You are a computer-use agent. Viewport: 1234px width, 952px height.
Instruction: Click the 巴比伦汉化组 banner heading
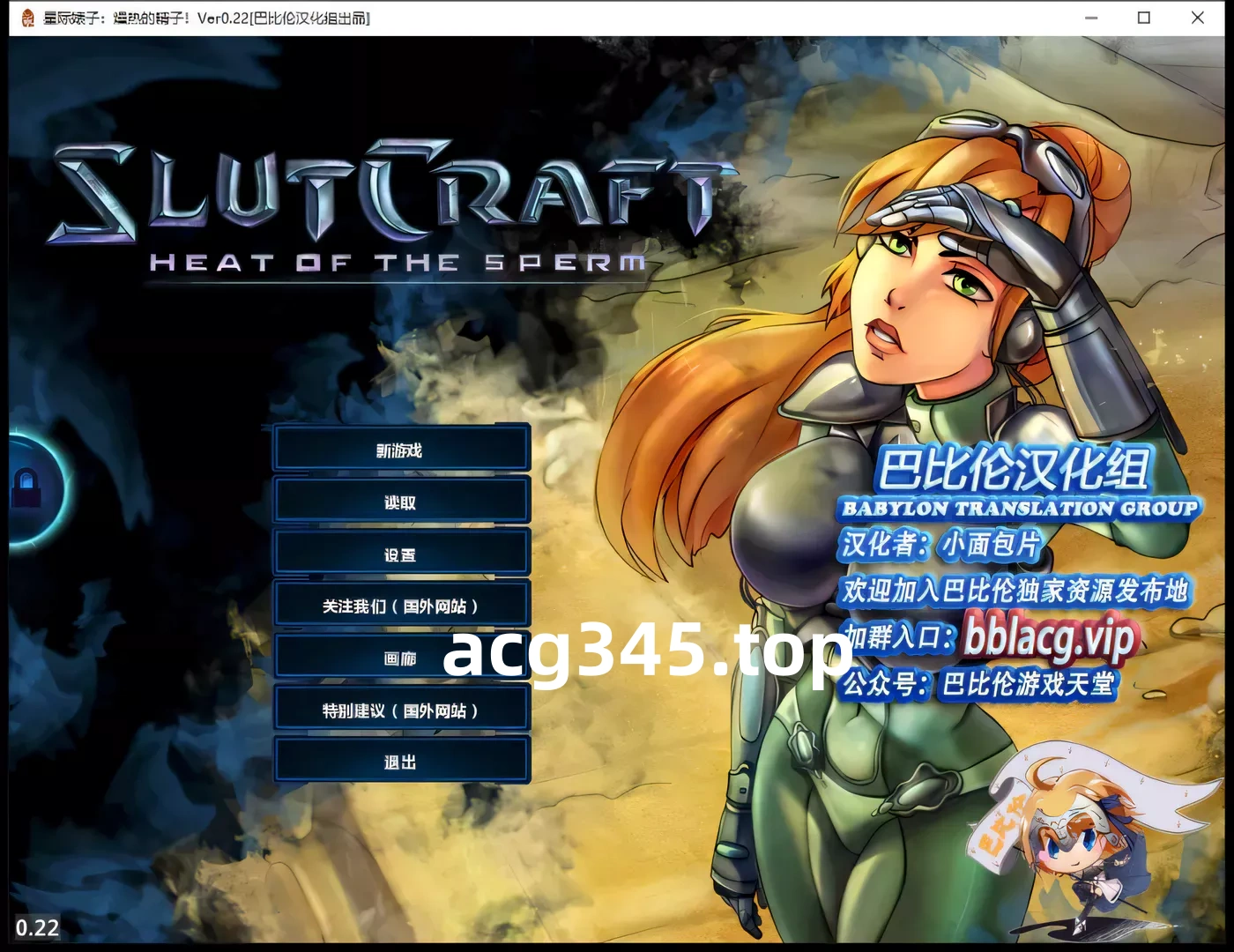coord(1014,469)
